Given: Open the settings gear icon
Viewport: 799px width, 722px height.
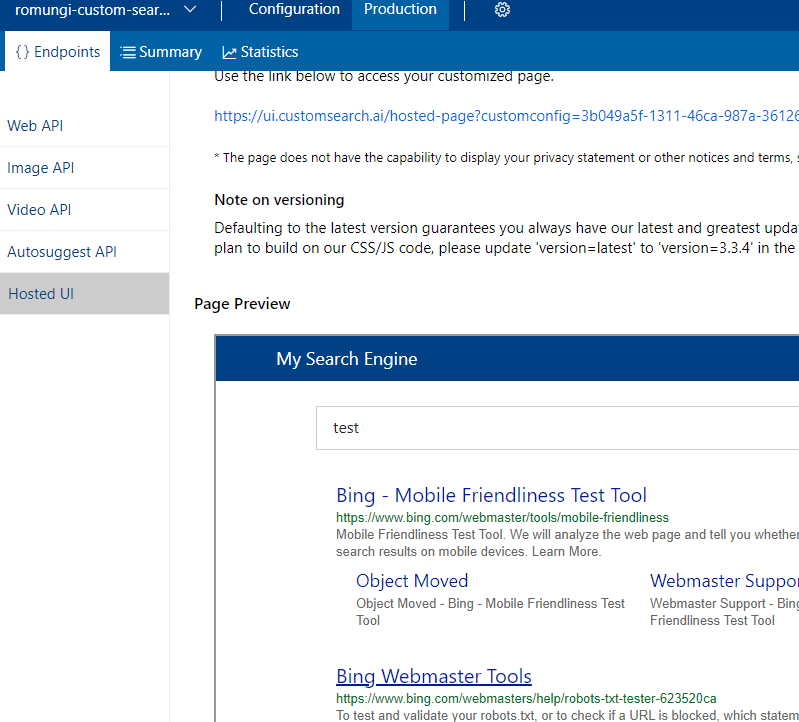Looking at the screenshot, I should pyautogui.click(x=502, y=10).
